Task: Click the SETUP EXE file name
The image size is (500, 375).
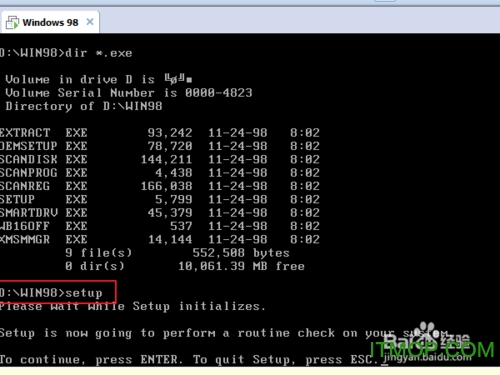Action: (x=43, y=200)
